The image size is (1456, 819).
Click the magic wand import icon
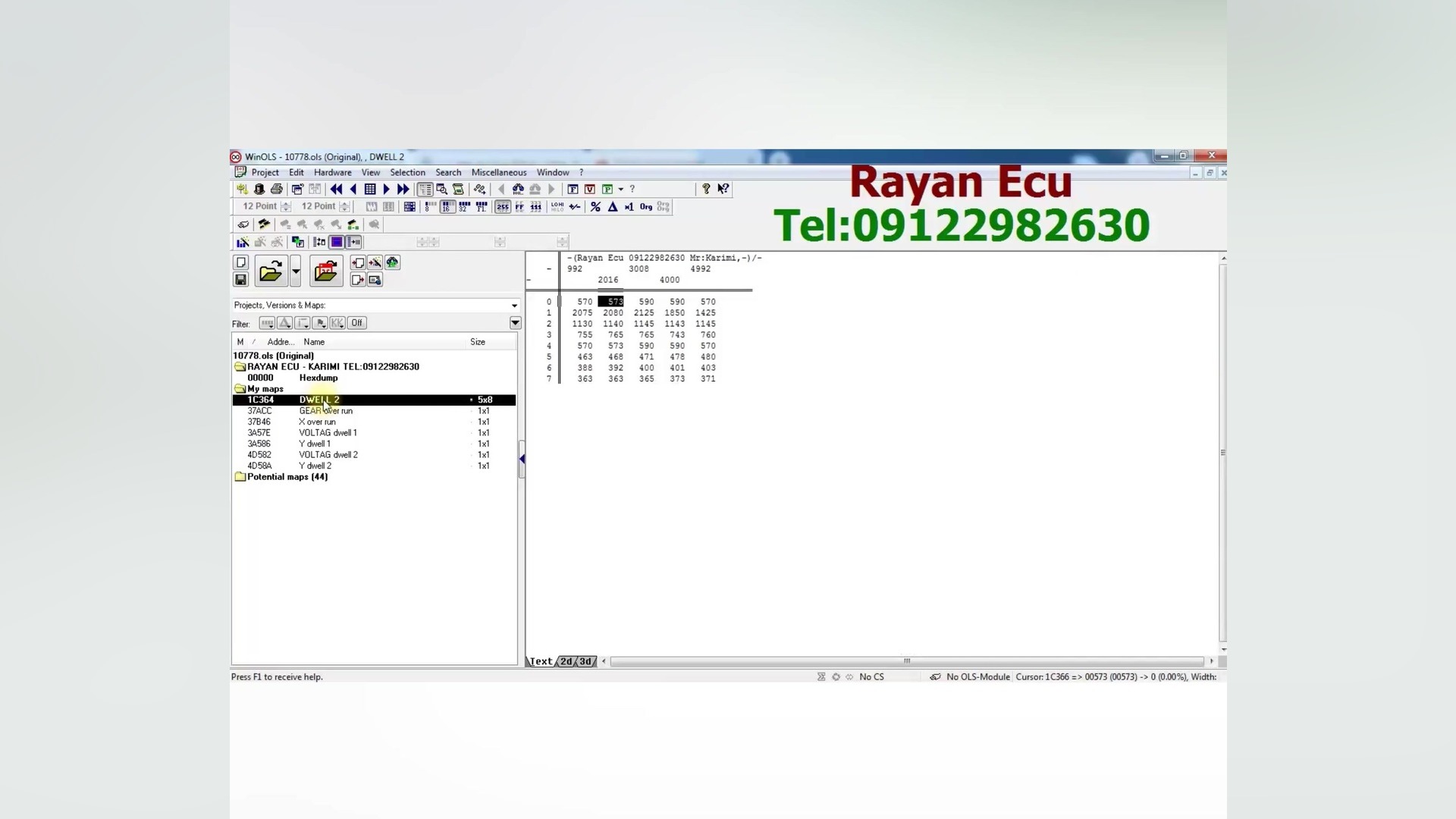pos(375,262)
